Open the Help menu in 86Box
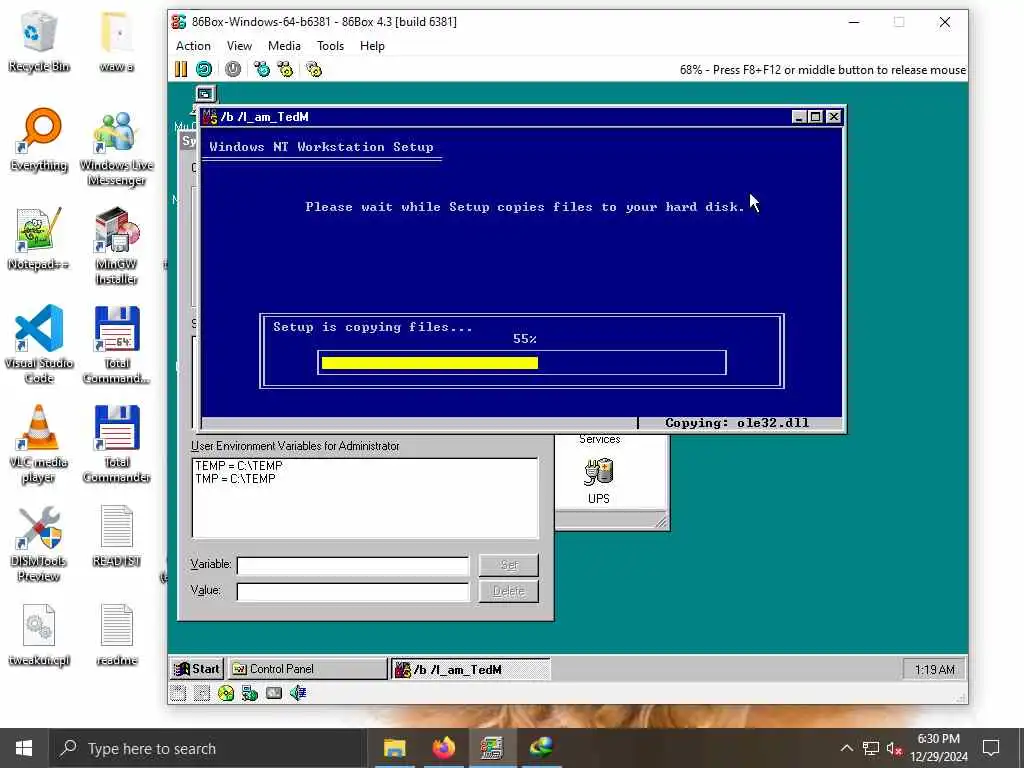The height and width of the screenshot is (768, 1024). [372, 46]
